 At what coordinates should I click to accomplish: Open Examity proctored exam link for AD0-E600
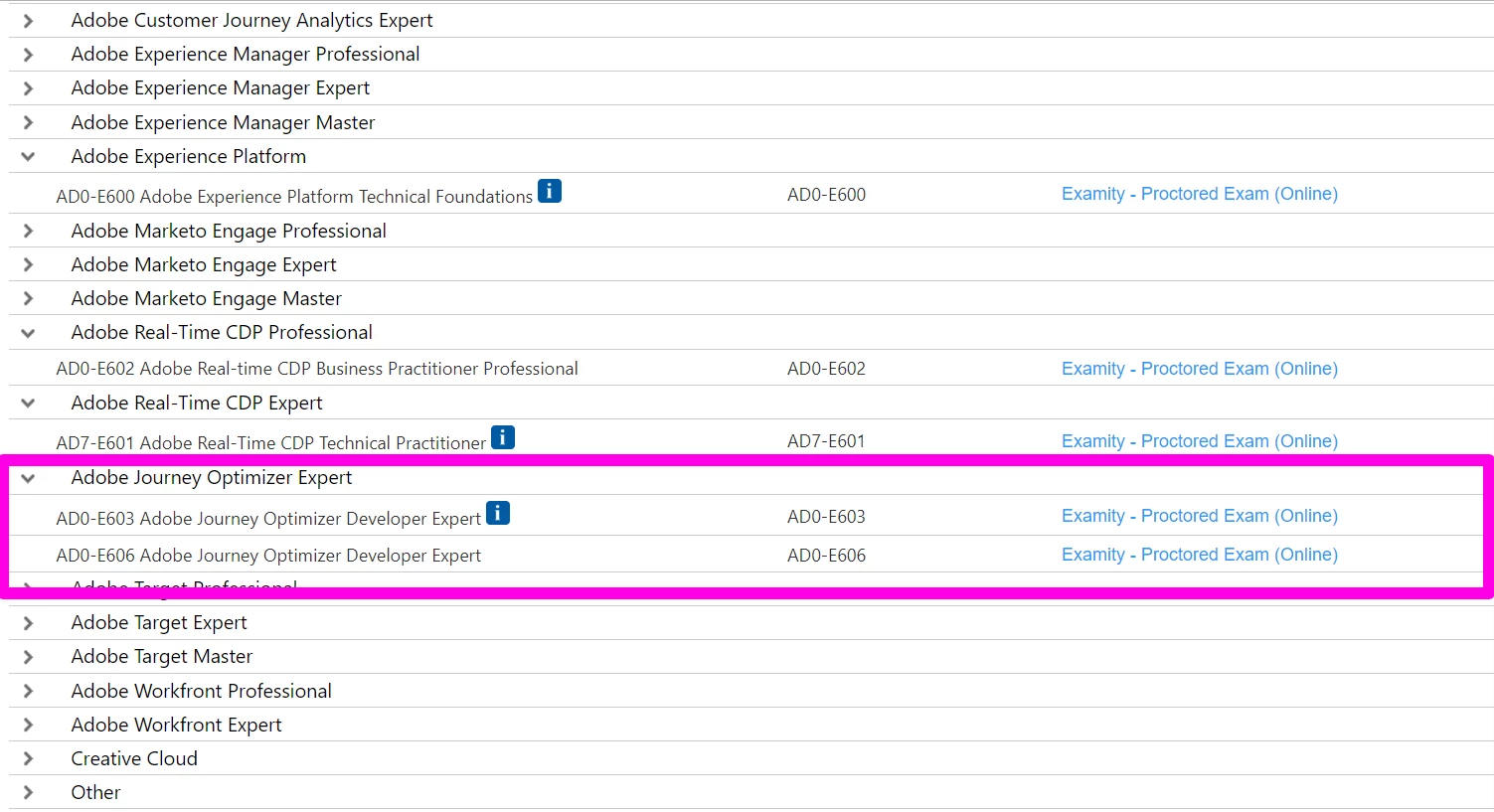click(x=1200, y=194)
